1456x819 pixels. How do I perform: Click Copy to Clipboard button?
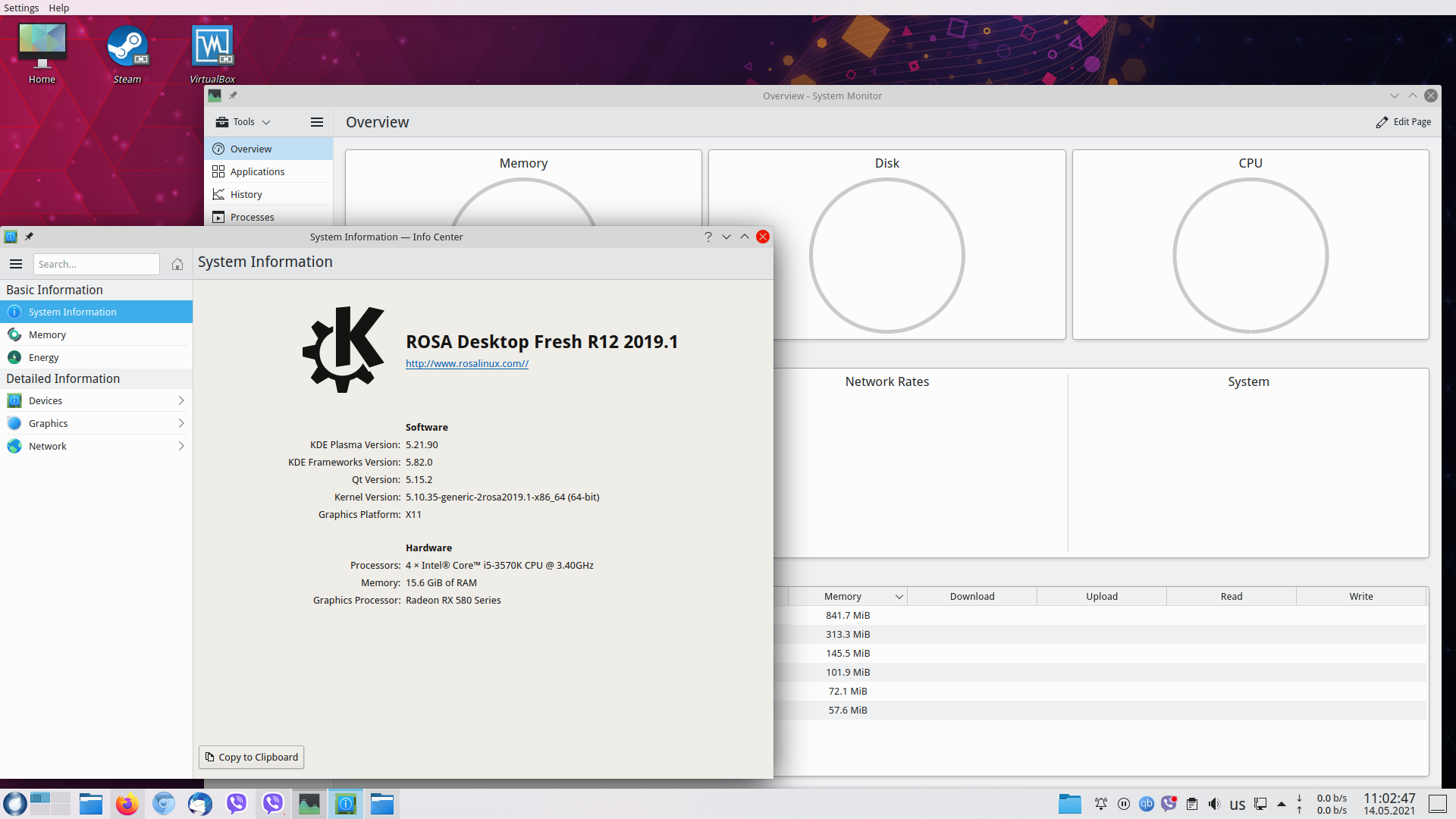point(251,757)
